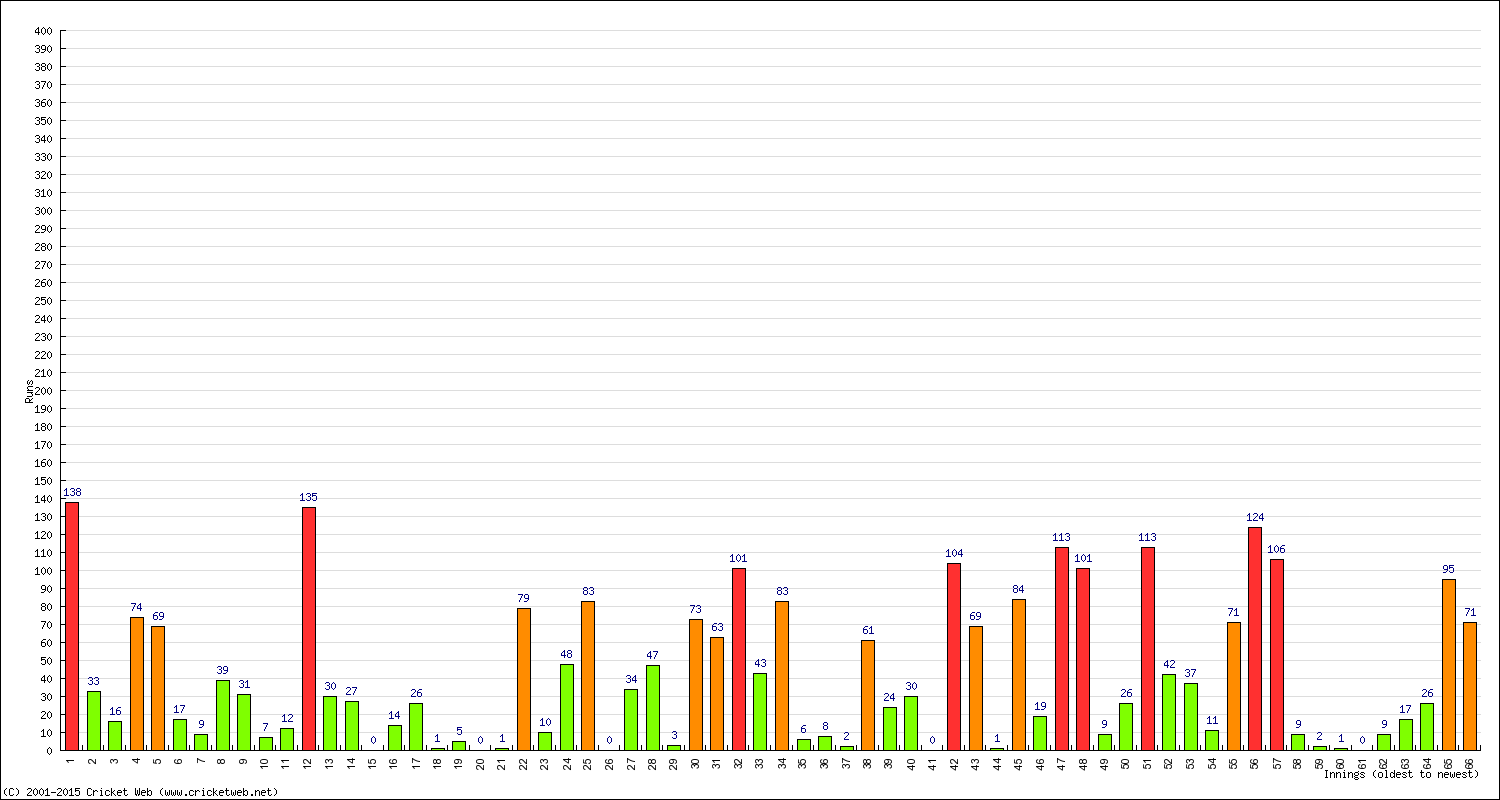
Task: Select x-axis innings number 20
Action: pyautogui.click(x=481, y=762)
